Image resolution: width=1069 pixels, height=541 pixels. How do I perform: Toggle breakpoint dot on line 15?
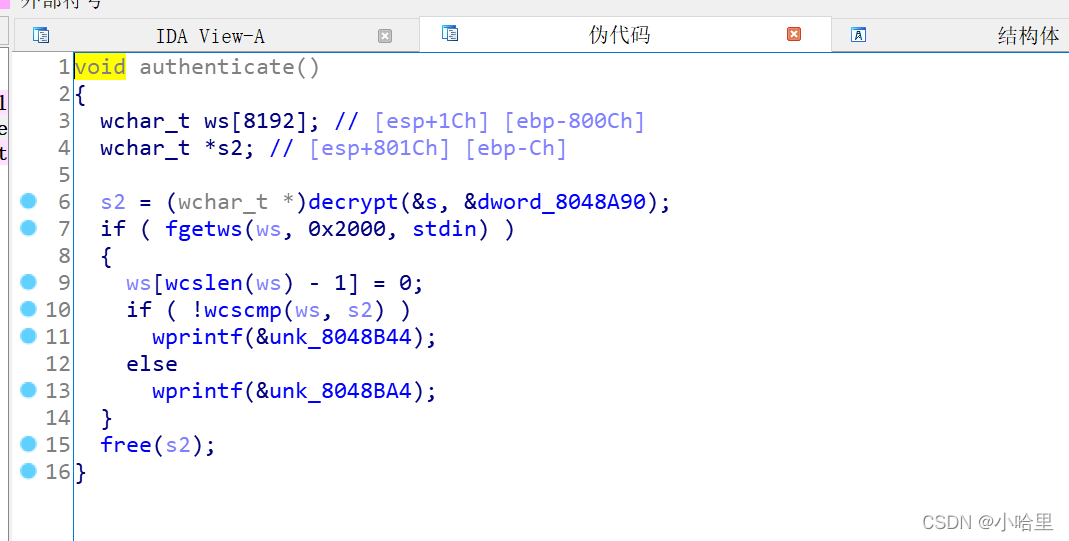tap(28, 444)
